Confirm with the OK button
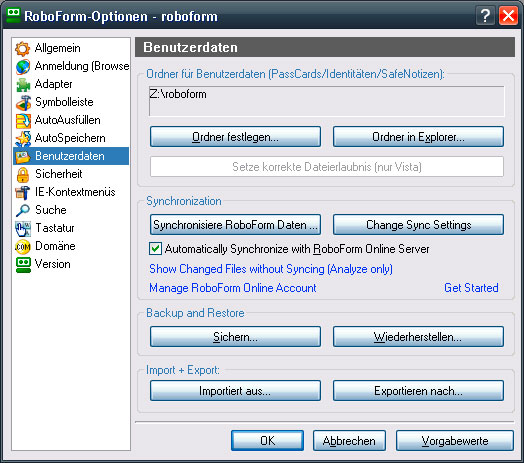Viewport: 524px width, 463px height. pos(267,441)
